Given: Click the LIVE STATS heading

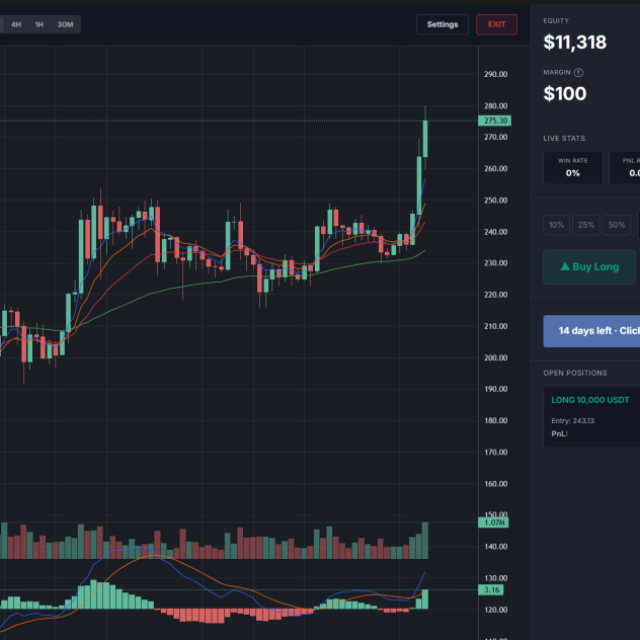Looking at the screenshot, I should pos(564,138).
